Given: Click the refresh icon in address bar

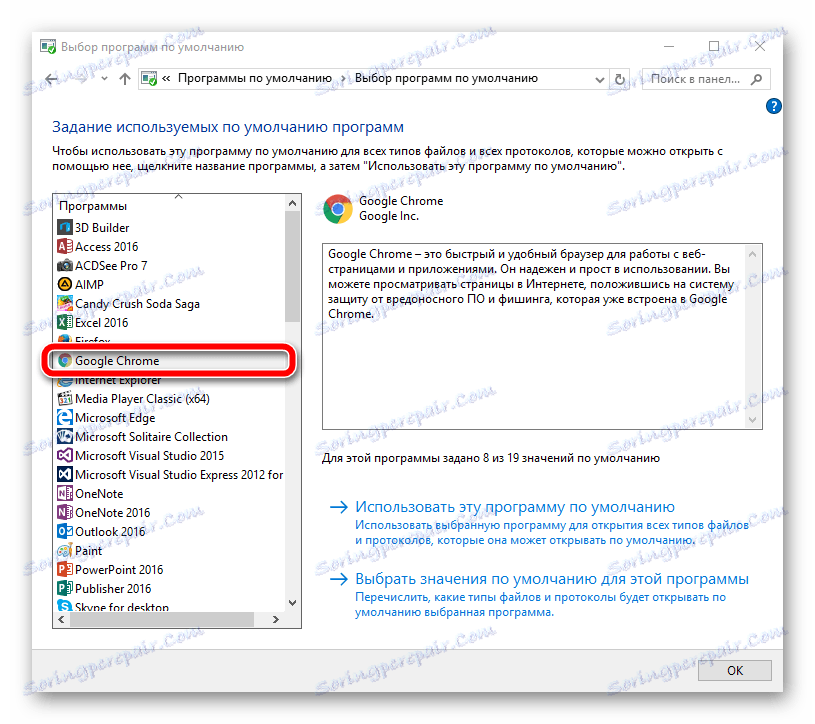Looking at the screenshot, I should (619, 79).
